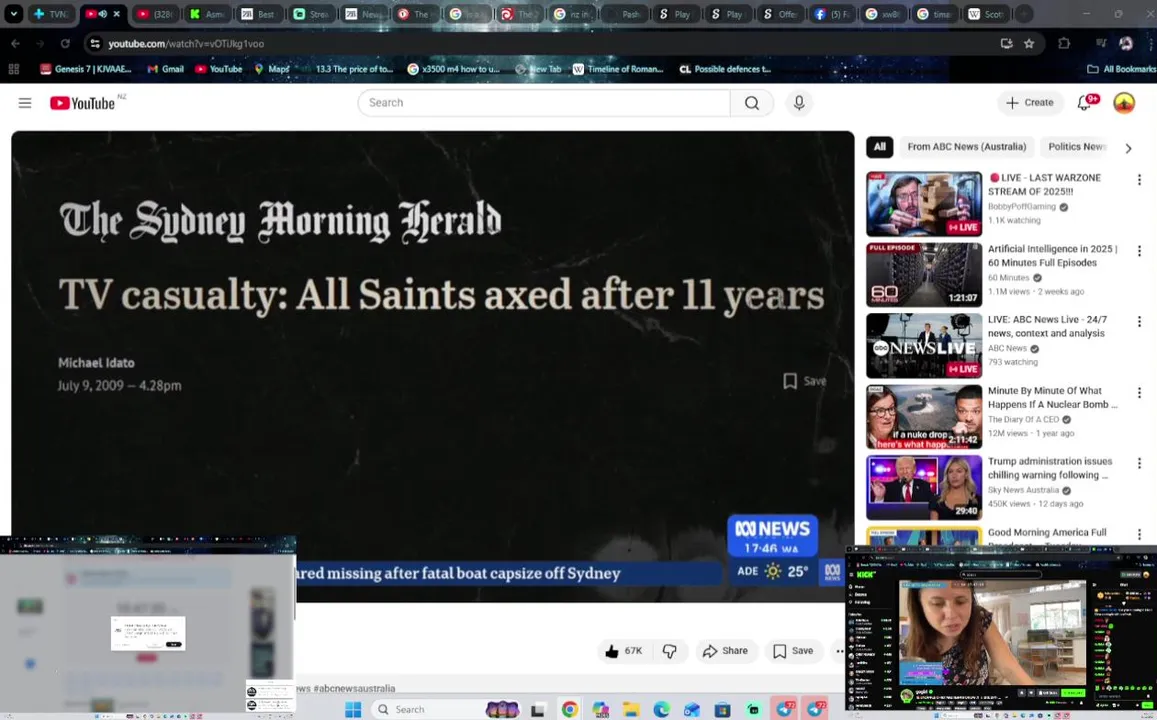This screenshot has height=720, width=1157.
Task: Open Task View on the taskbar
Action: point(538,709)
